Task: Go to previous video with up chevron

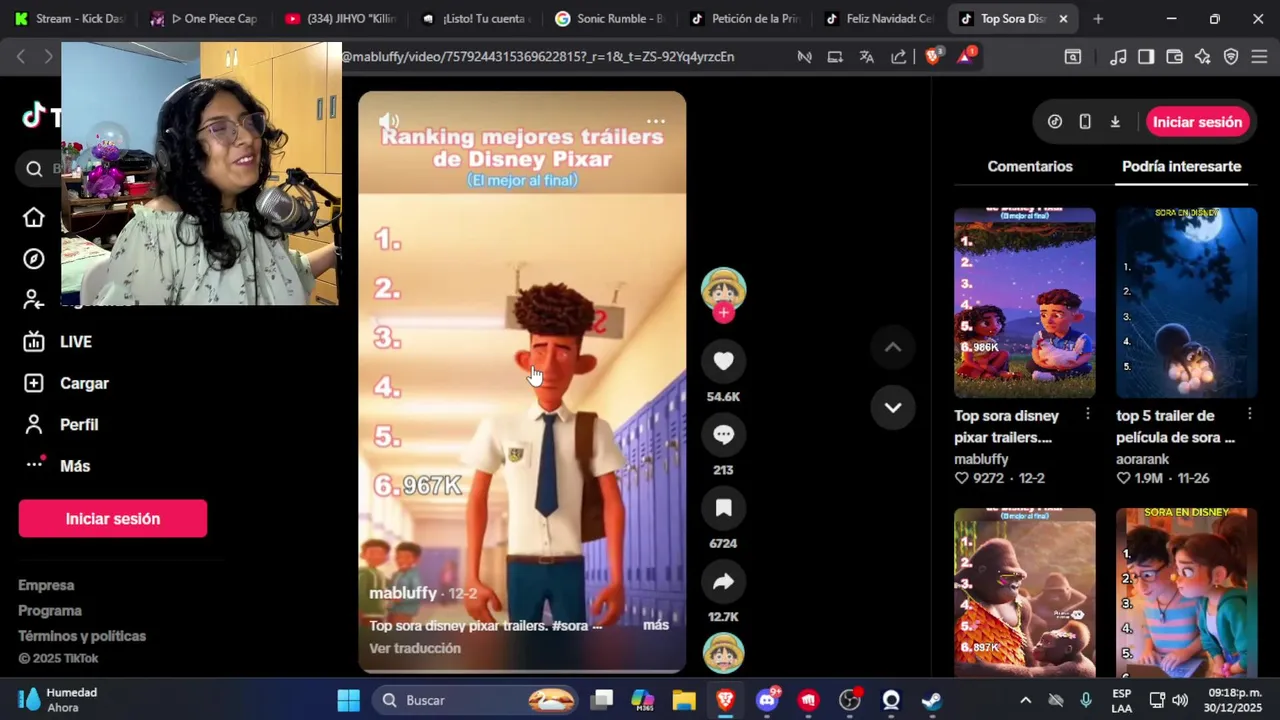Action: pyautogui.click(x=893, y=347)
